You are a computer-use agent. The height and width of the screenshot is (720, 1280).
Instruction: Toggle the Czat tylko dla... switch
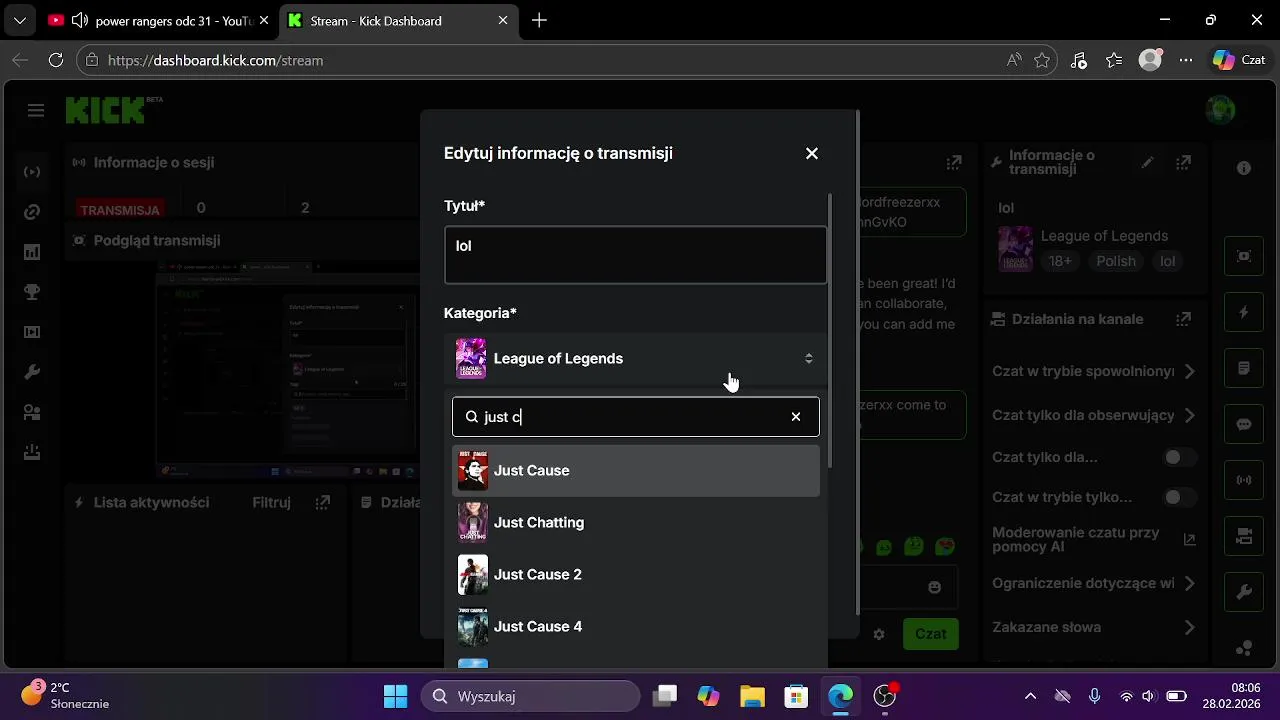click(x=1180, y=457)
